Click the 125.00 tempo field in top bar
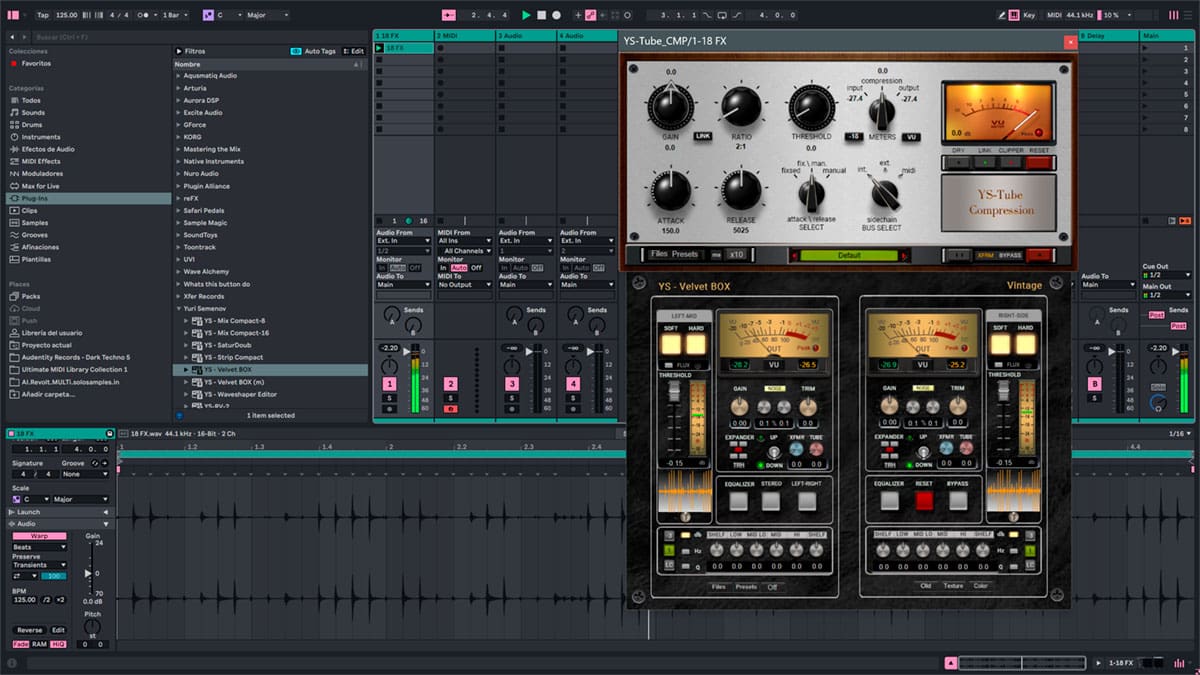The image size is (1200, 675). [66, 15]
